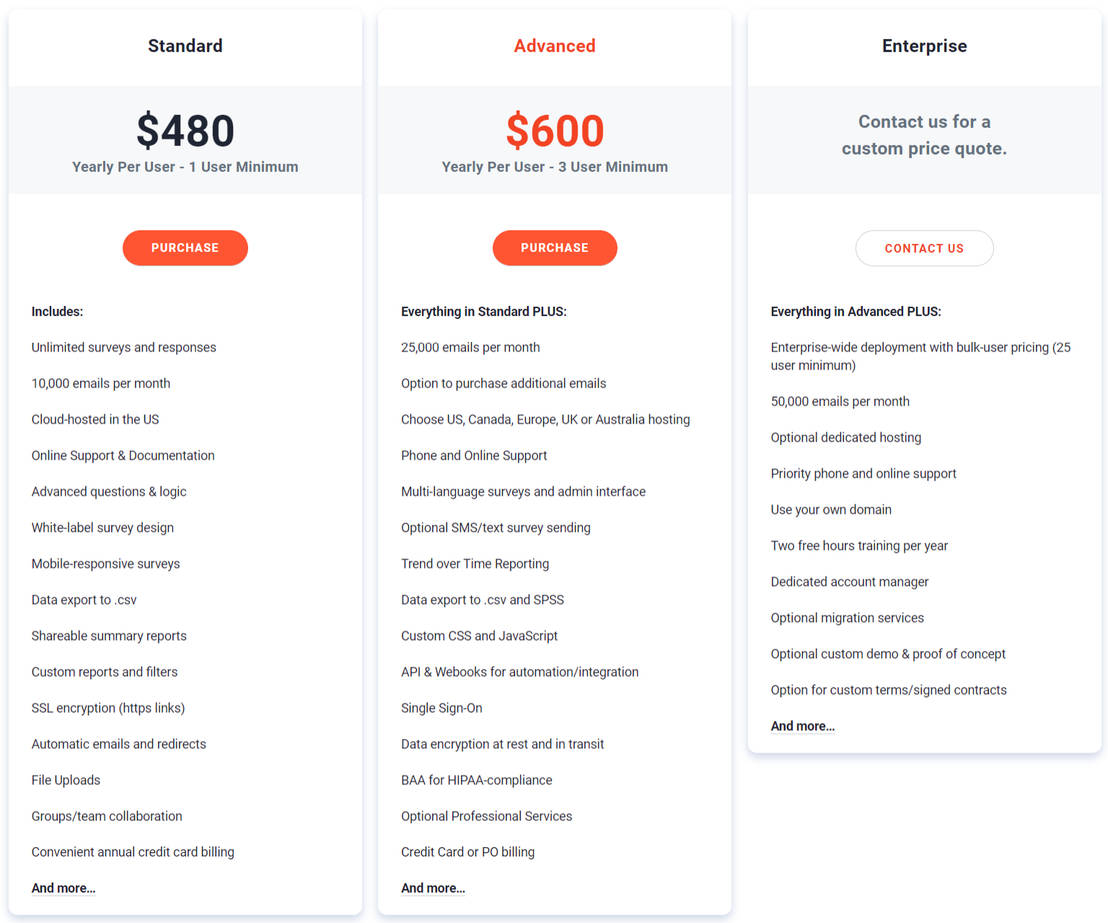Click the "Dedicated account manager" feature
Image resolution: width=1108 pixels, height=923 pixels.
[849, 582]
